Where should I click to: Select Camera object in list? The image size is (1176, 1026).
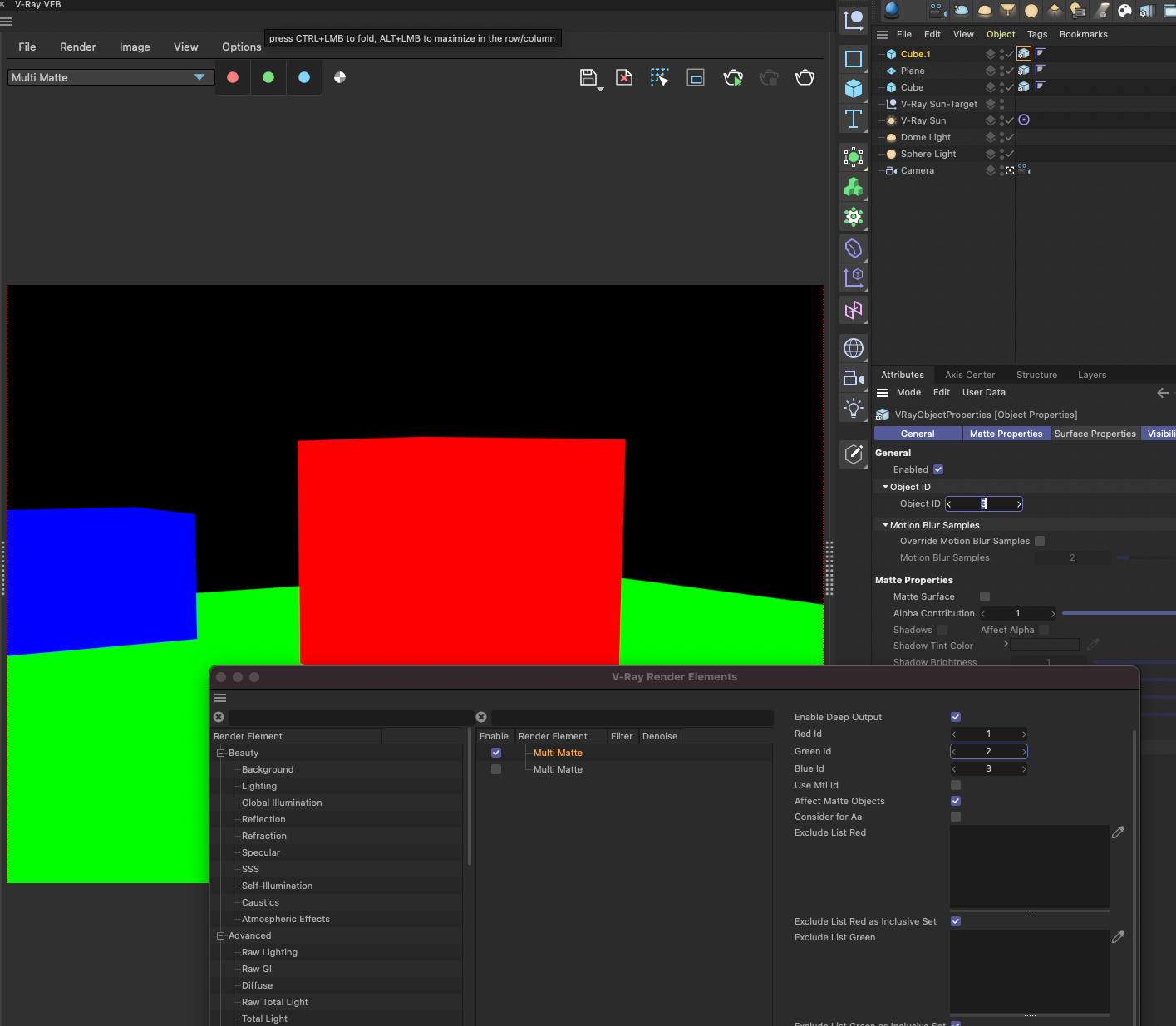pyautogui.click(x=918, y=170)
